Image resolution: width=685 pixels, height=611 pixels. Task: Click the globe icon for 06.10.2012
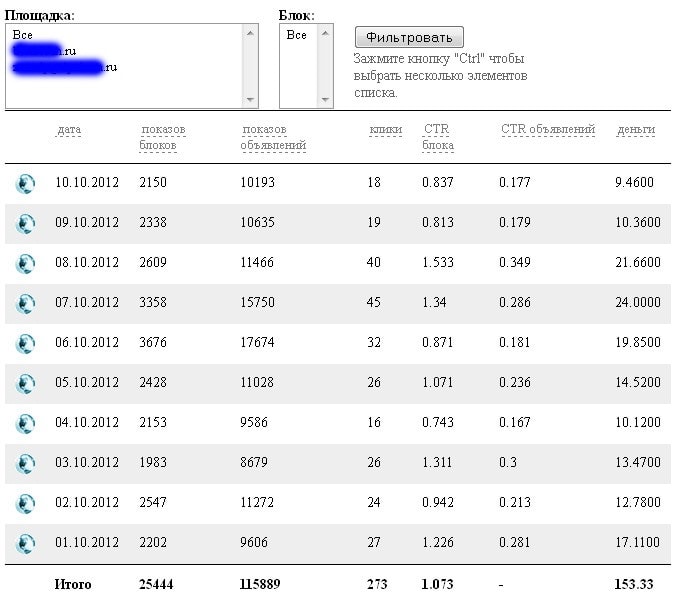25,344
